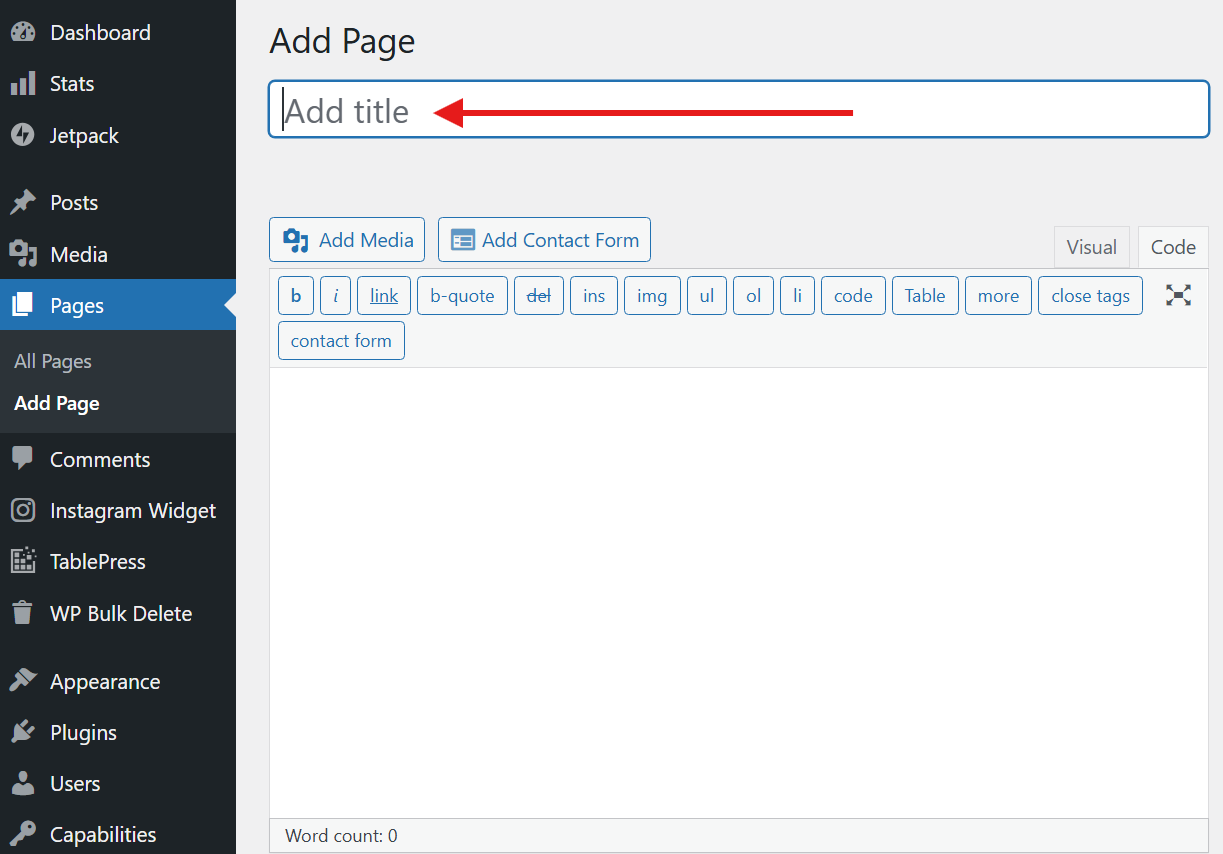Click the contact form quicktag button
Image resolution: width=1223 pixels, height=854 pixels.
pyautogui.click(x=341, y=340)
